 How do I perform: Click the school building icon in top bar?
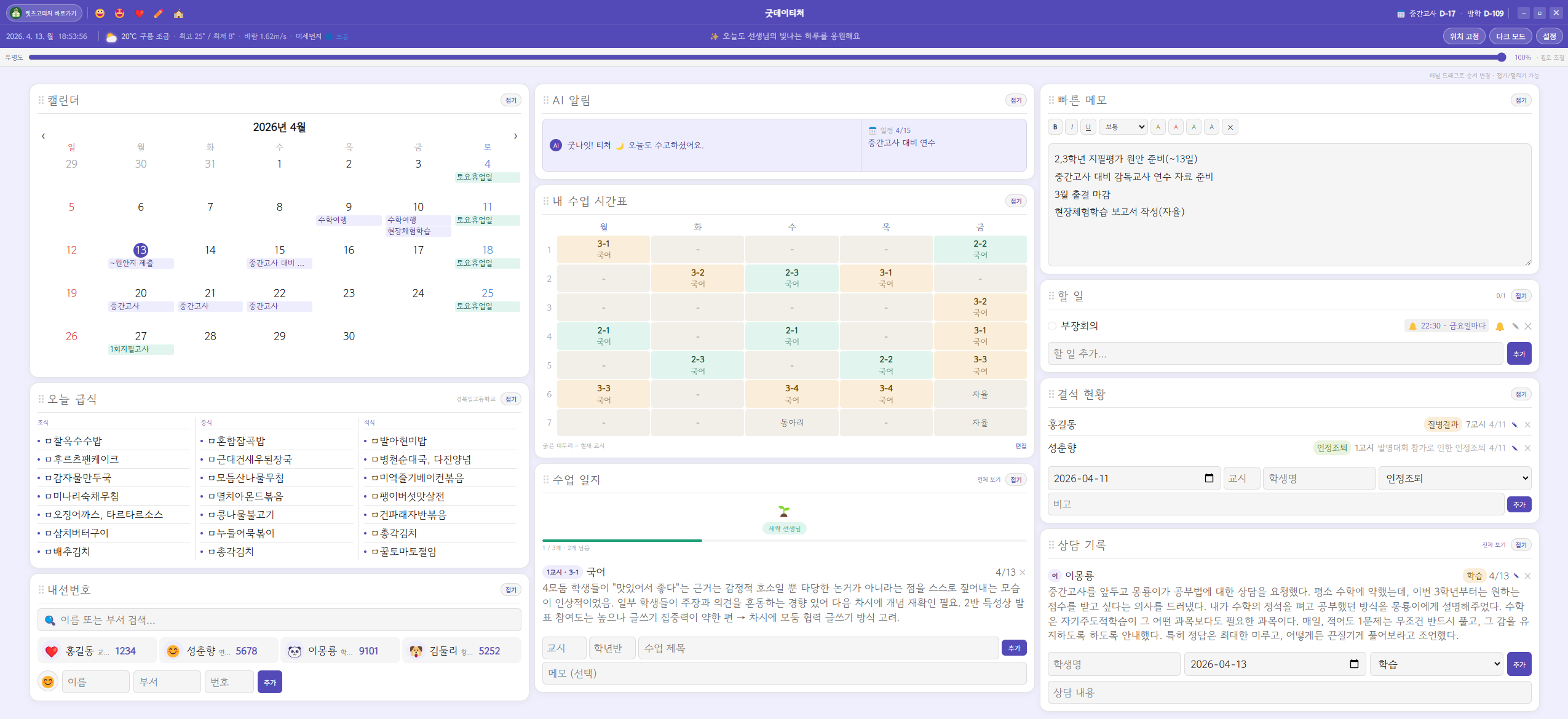pos(178,14)
